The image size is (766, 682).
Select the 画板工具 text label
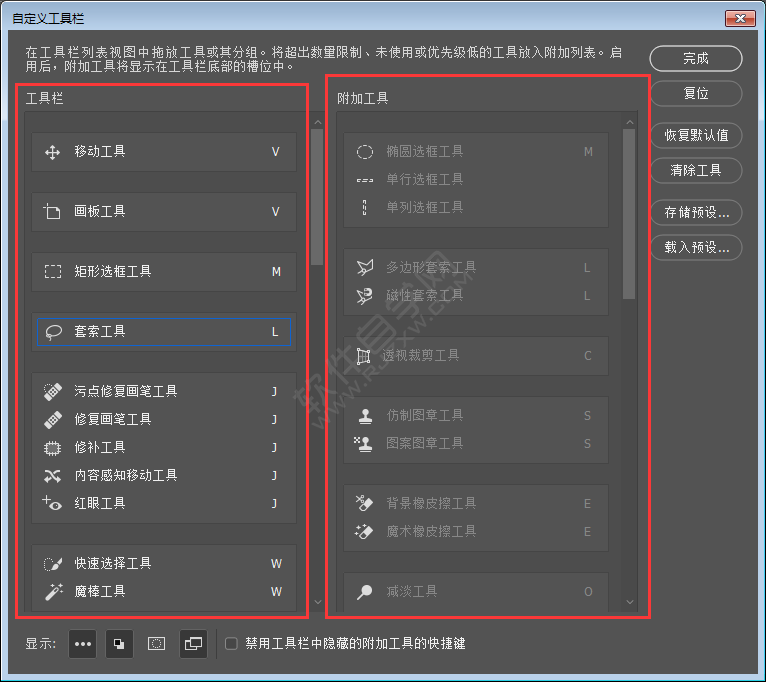tap(100, 212)
